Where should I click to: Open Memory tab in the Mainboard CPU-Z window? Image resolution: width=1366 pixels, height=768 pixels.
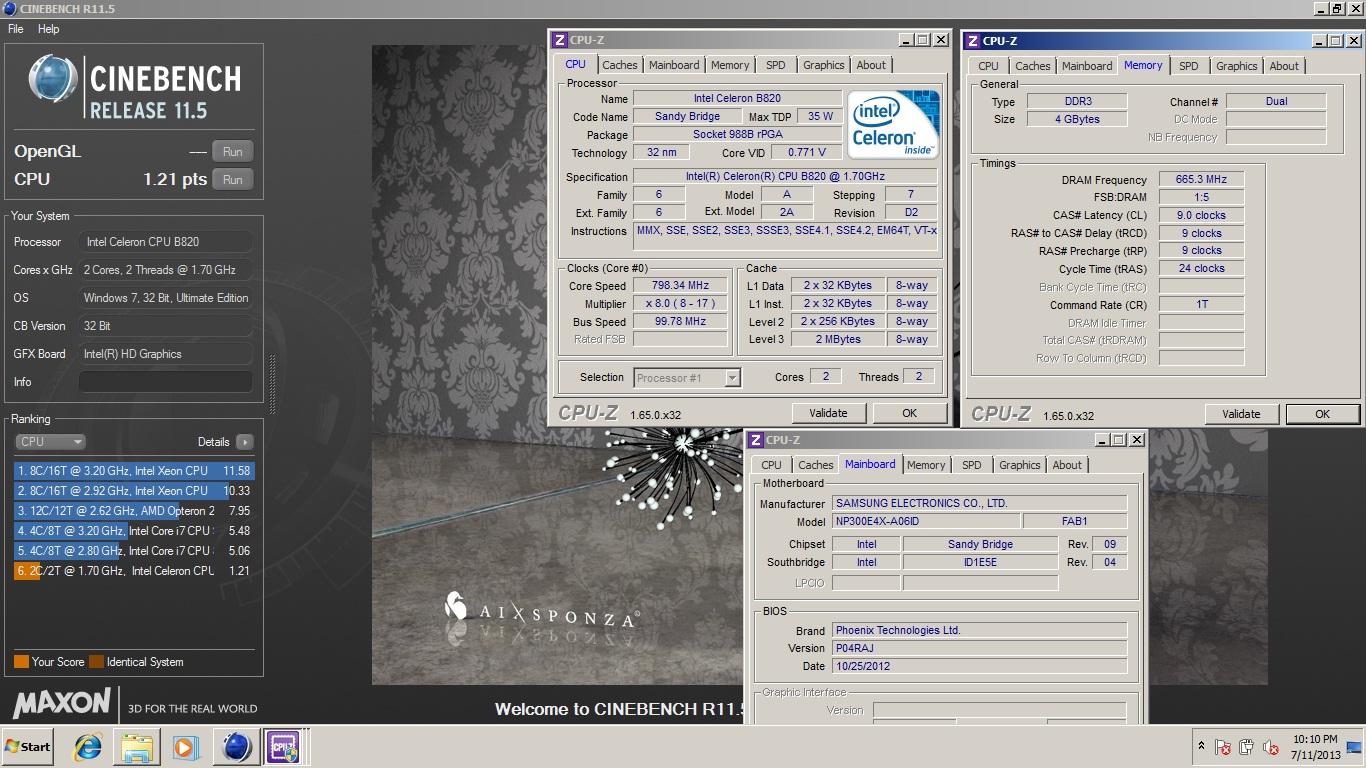coord(926,465)
